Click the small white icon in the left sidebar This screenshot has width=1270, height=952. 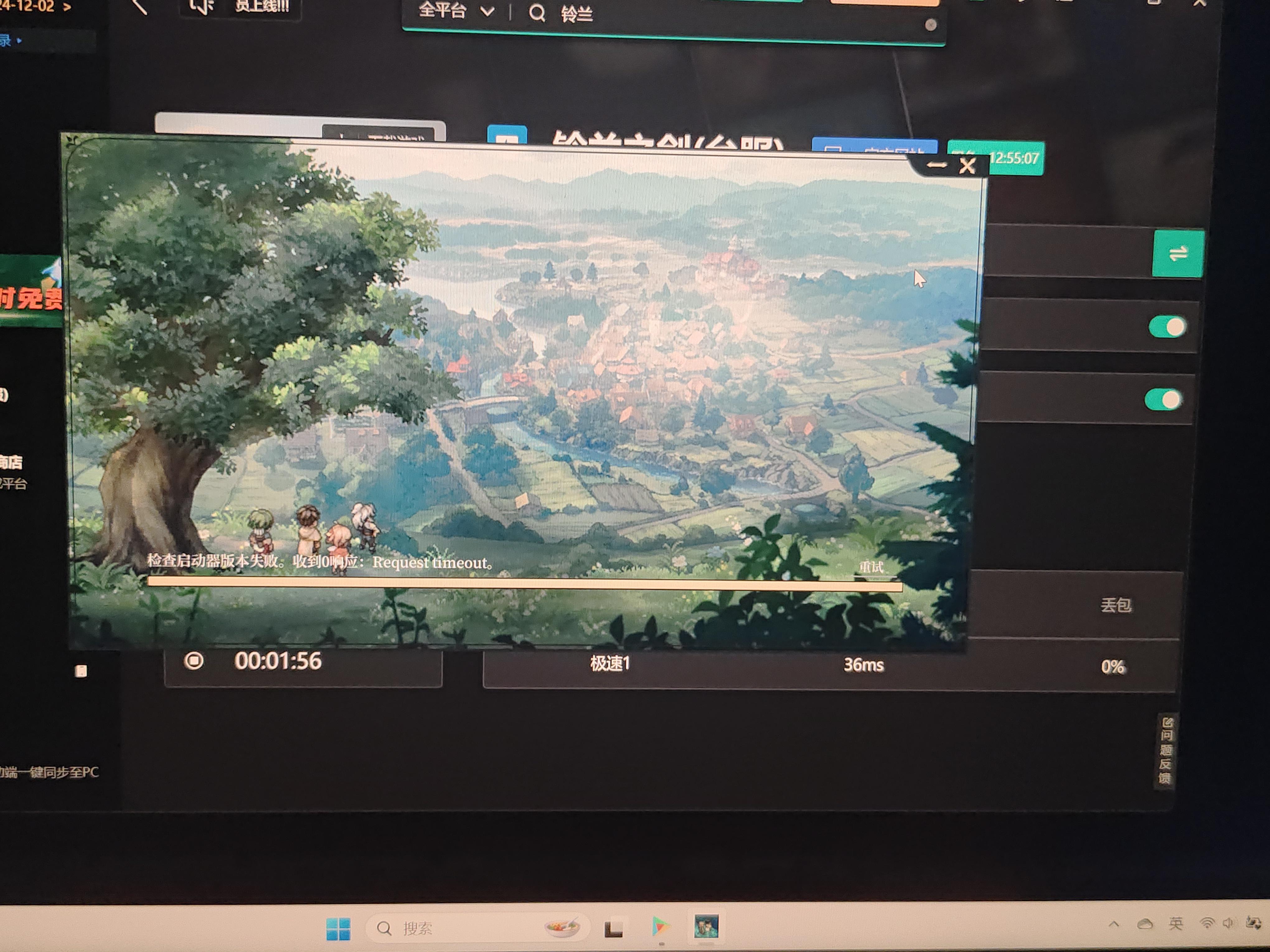pos(81,671)
